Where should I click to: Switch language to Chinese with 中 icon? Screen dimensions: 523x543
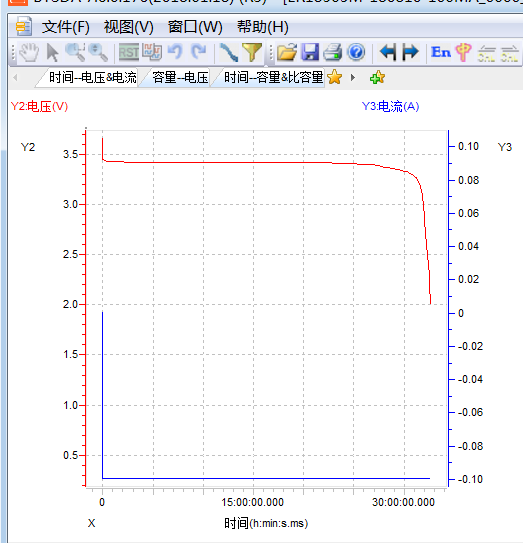(x=463, y=52)
